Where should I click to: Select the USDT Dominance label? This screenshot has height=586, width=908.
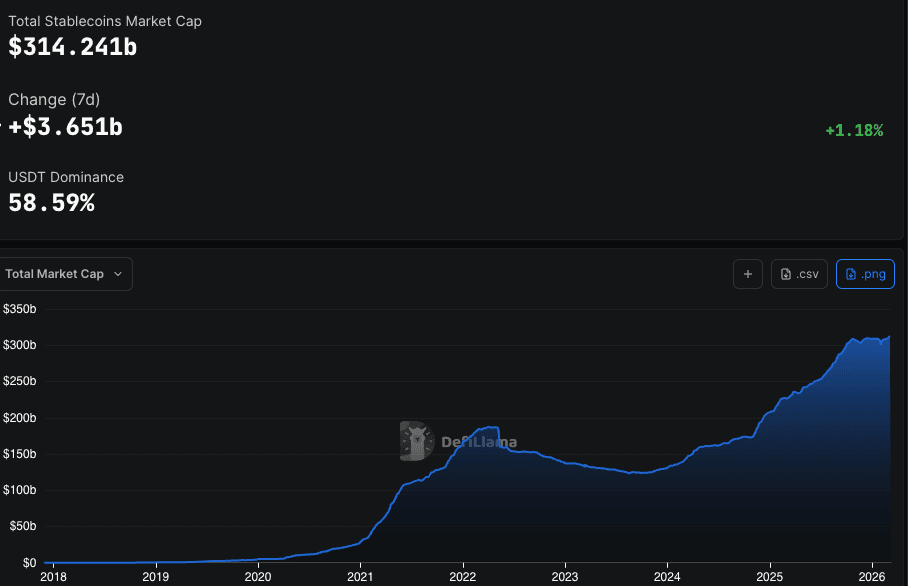click(x=66, y=177)
